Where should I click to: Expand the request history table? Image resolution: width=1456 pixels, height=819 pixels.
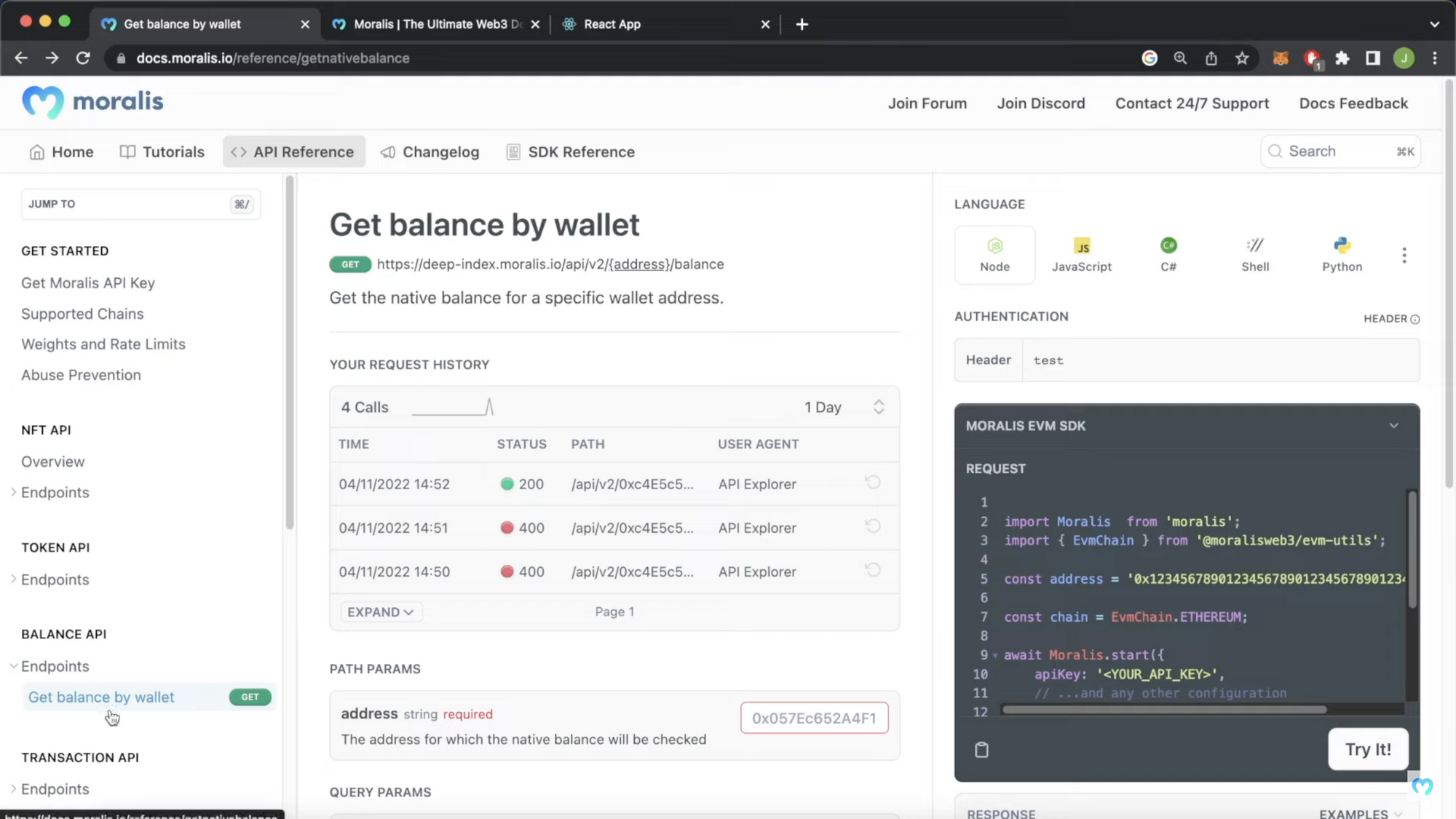(x=380, y=612)
